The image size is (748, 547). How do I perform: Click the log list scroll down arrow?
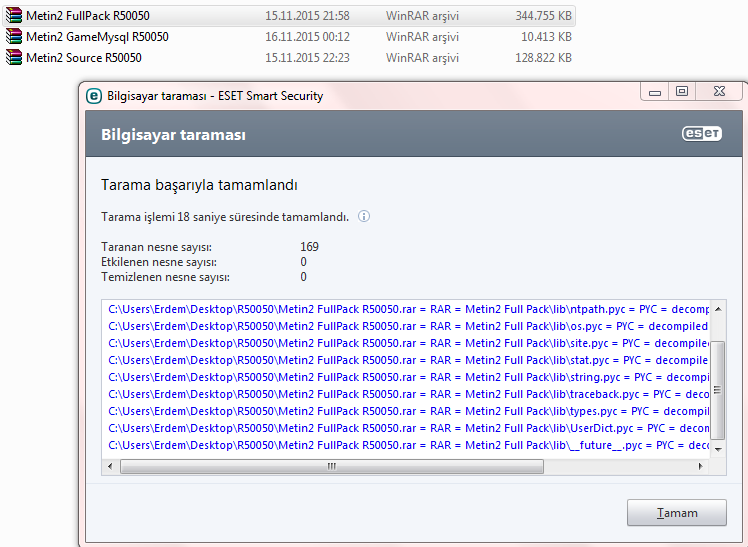pyautogui.click(x=718, y=449)
